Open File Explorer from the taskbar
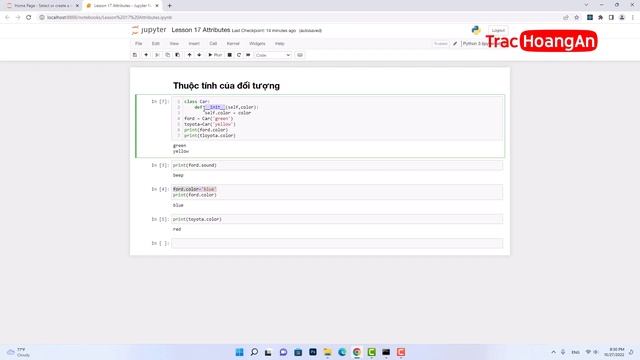The image size is (640, 360). [327, 352]
